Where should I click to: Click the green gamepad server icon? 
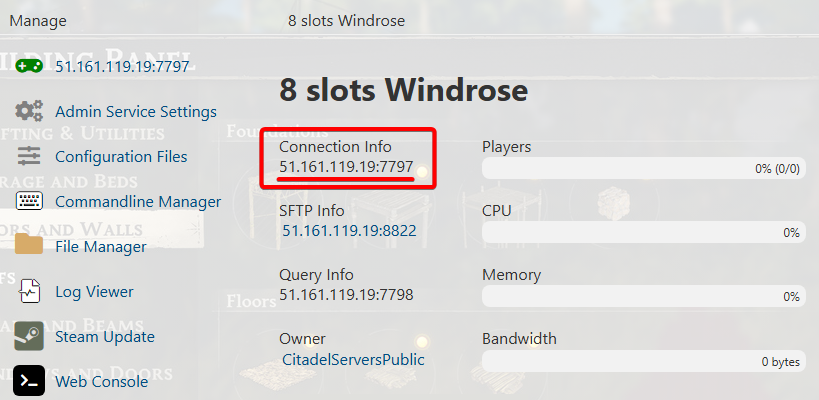(x=29, y=66)
